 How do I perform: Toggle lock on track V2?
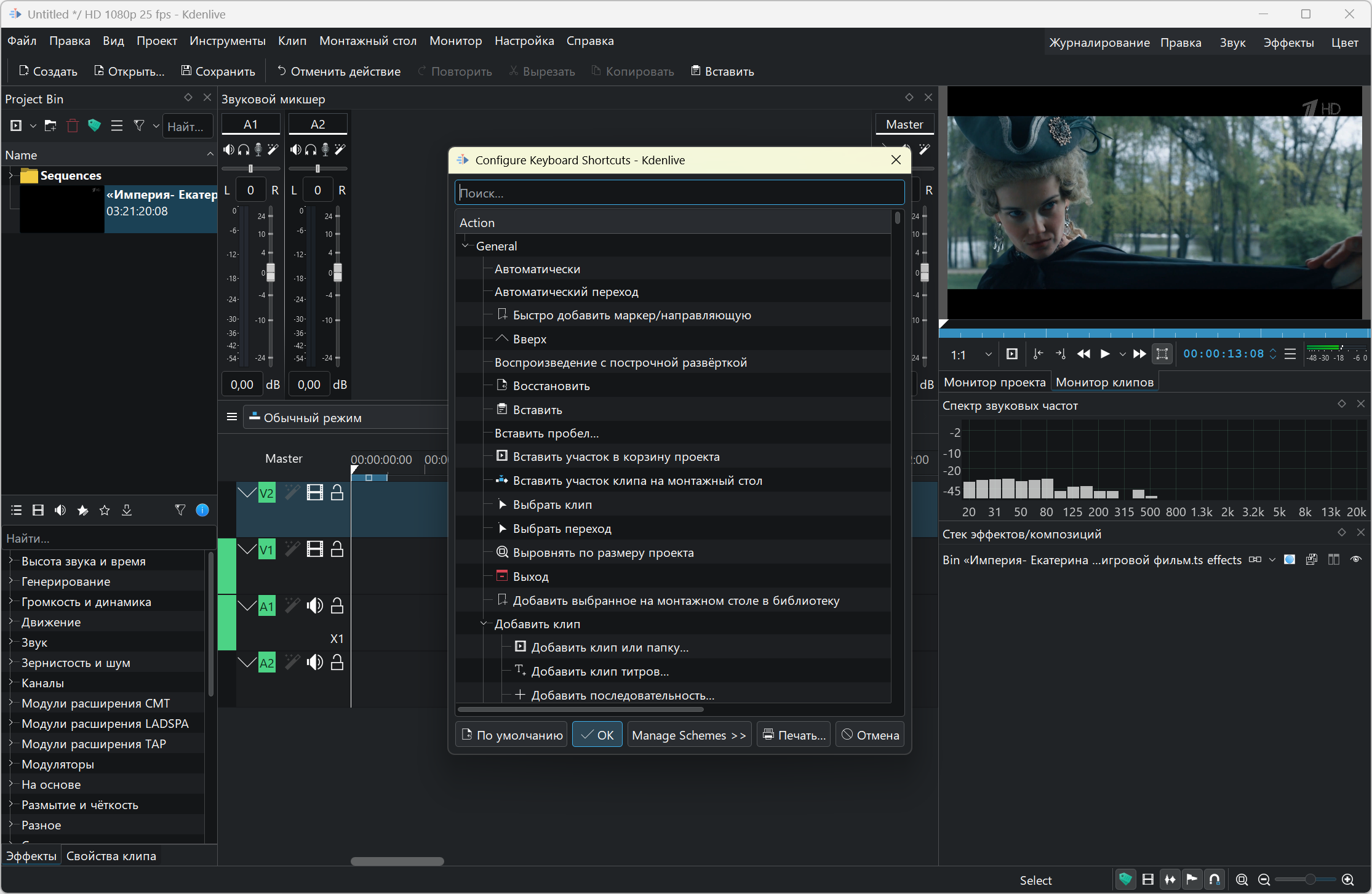coord(337,493)
